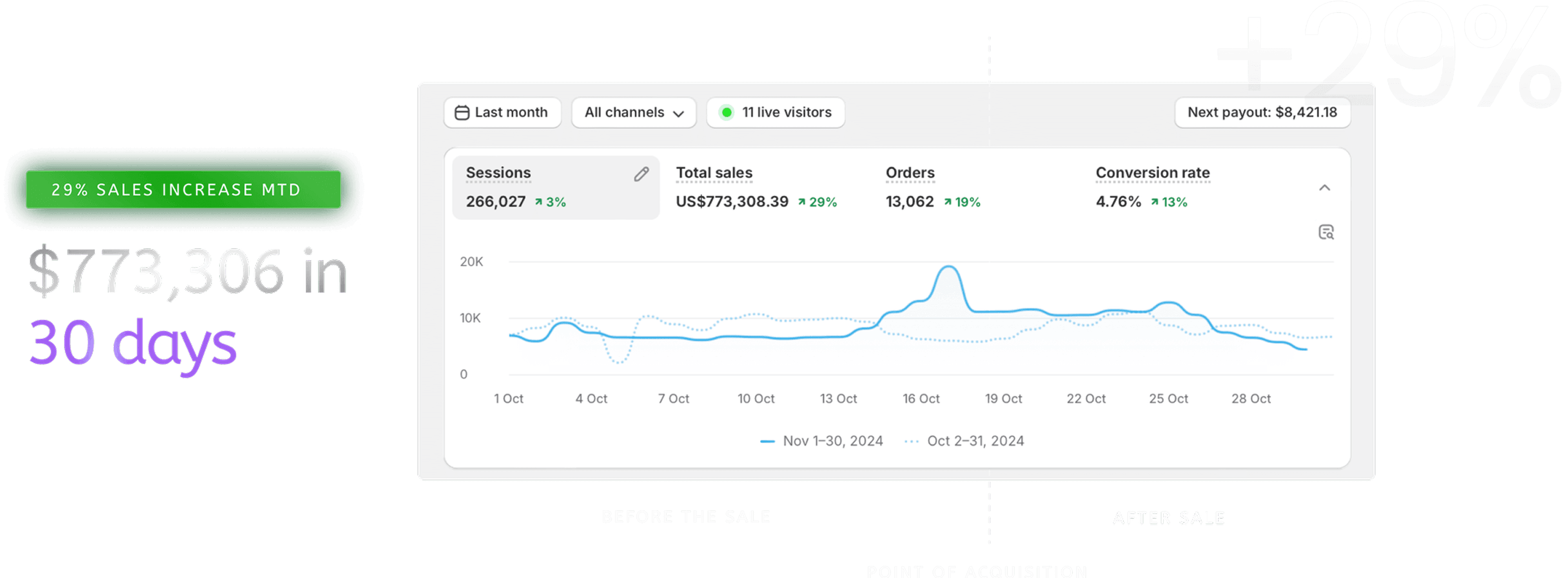Click the pencil edit icon on Sessions
This screenshot has height=578, width=1568.
641,174
